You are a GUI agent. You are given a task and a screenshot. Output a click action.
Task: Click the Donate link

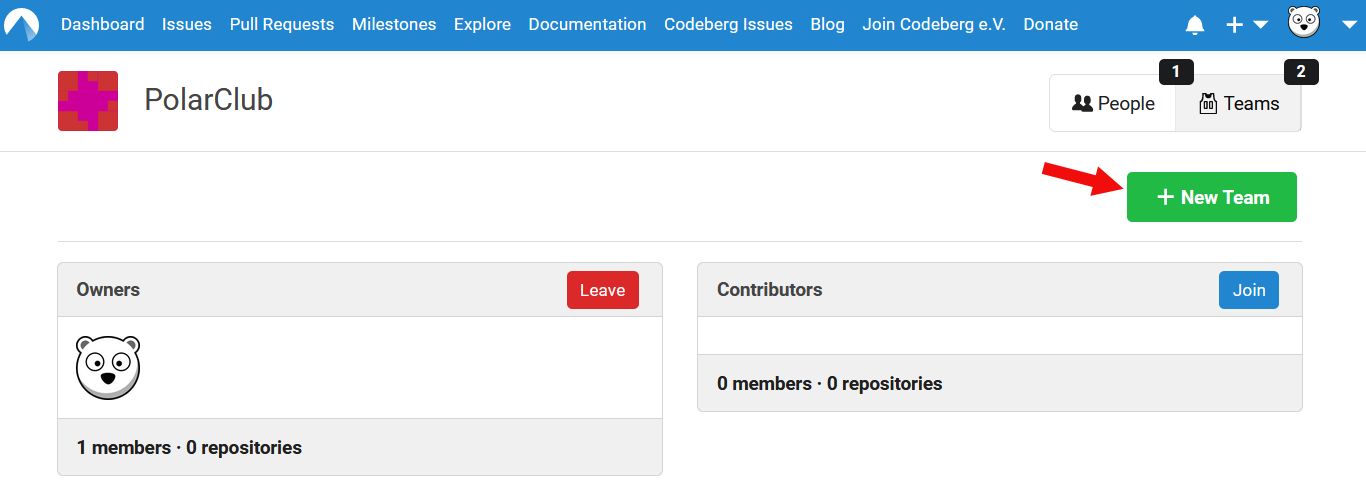tap(1050, 25)
